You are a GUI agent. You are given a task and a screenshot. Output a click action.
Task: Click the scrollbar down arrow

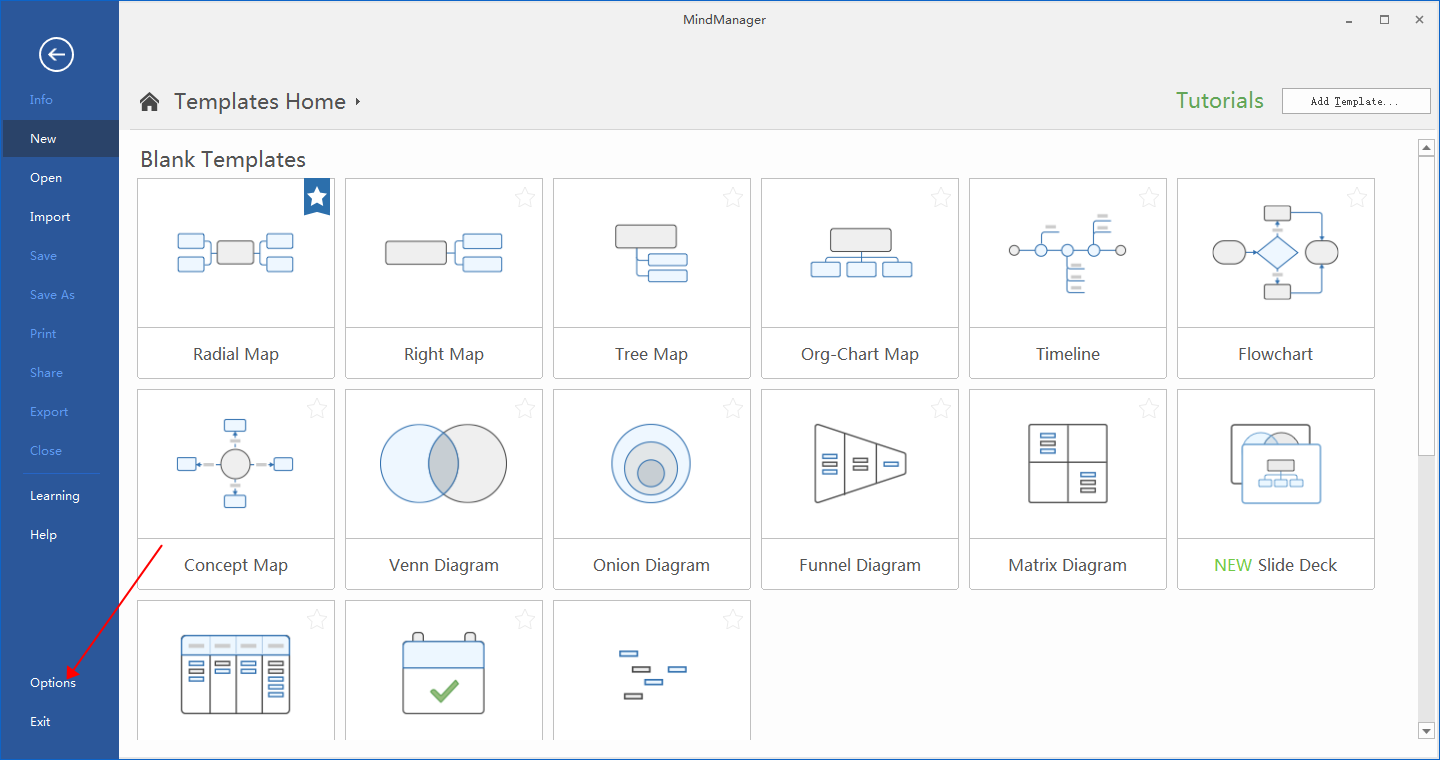1427,730
